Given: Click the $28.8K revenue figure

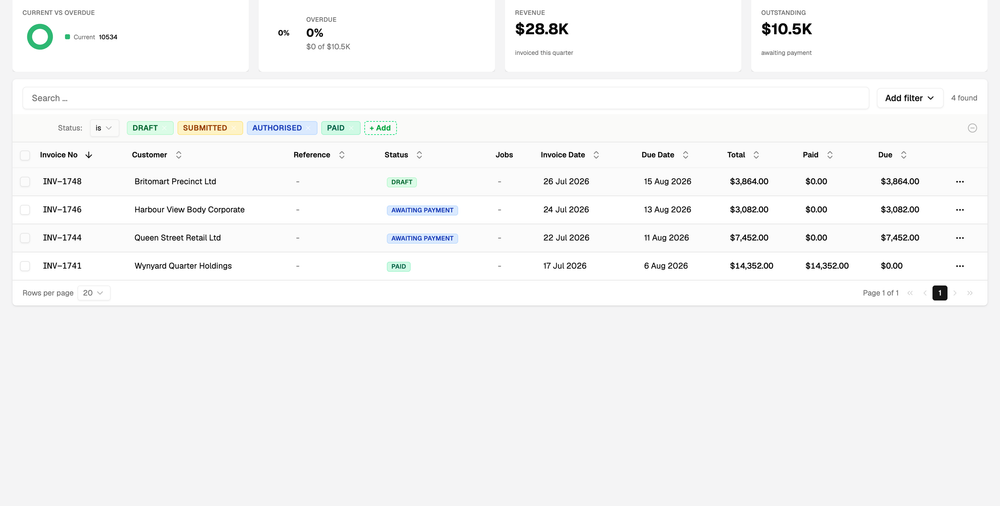Looking at the screenshot, I should (541, 29).
